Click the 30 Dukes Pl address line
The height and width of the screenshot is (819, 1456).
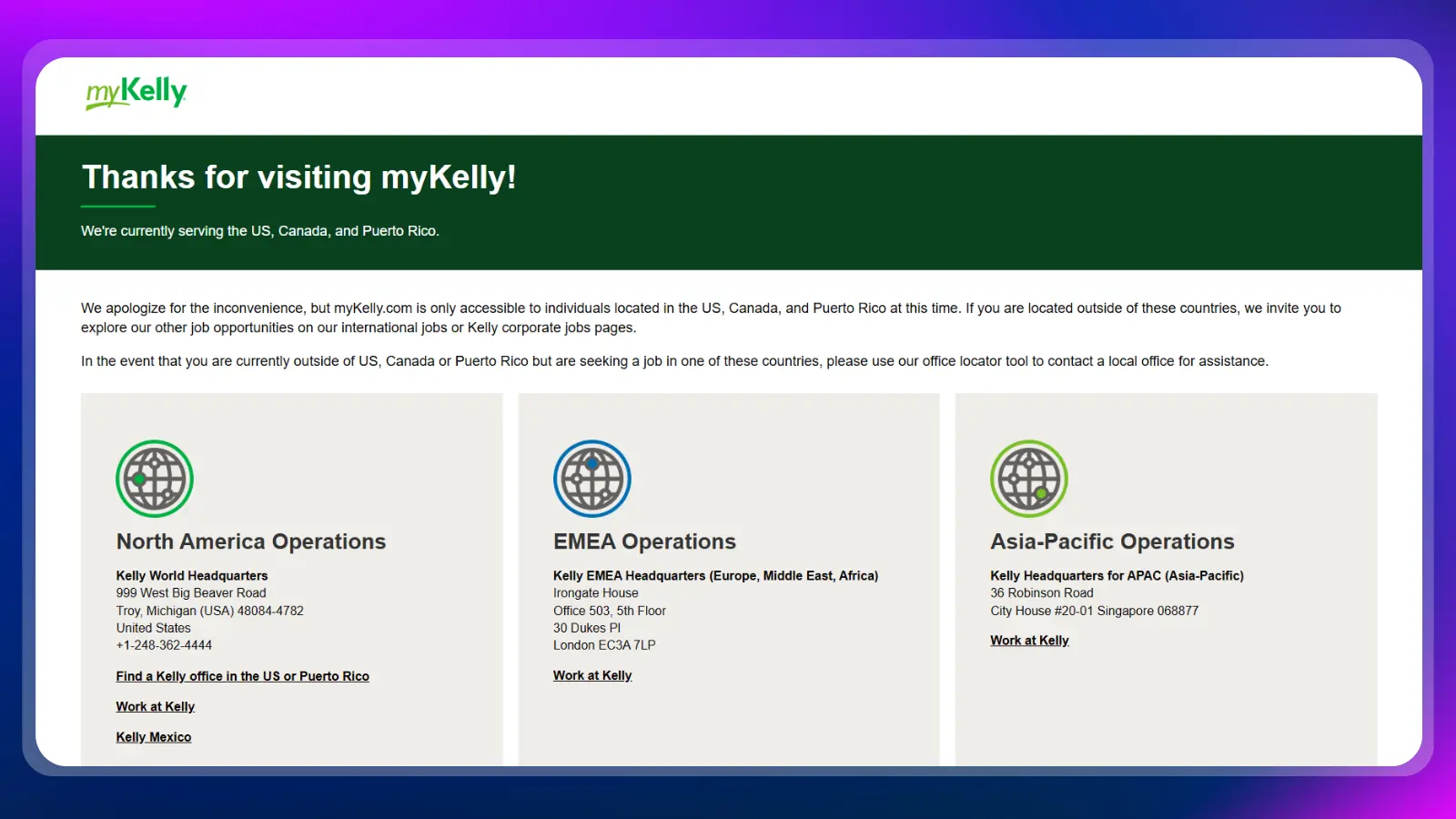coord(587,628)
